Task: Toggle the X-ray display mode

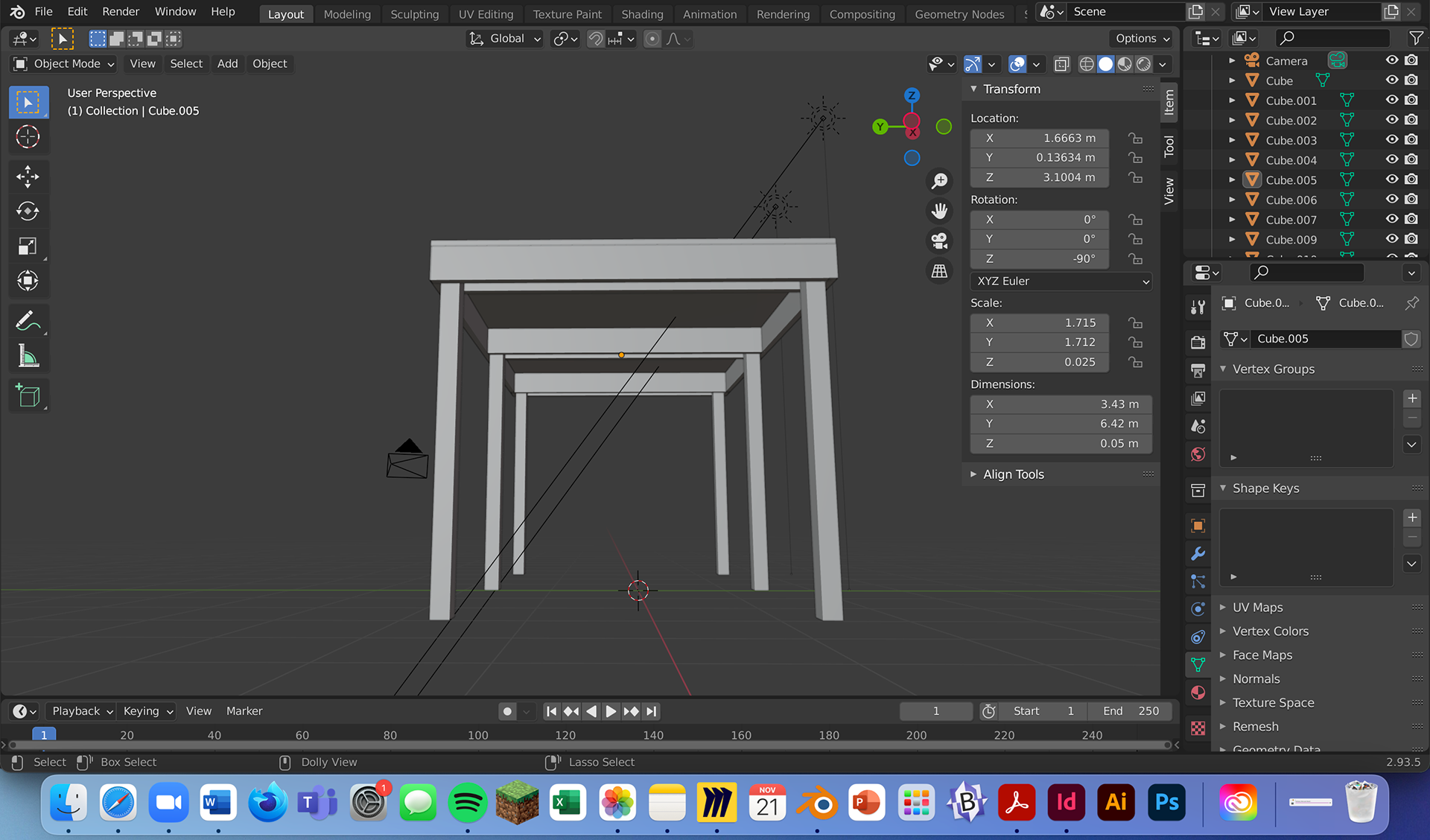Action: coord(1062,65)
